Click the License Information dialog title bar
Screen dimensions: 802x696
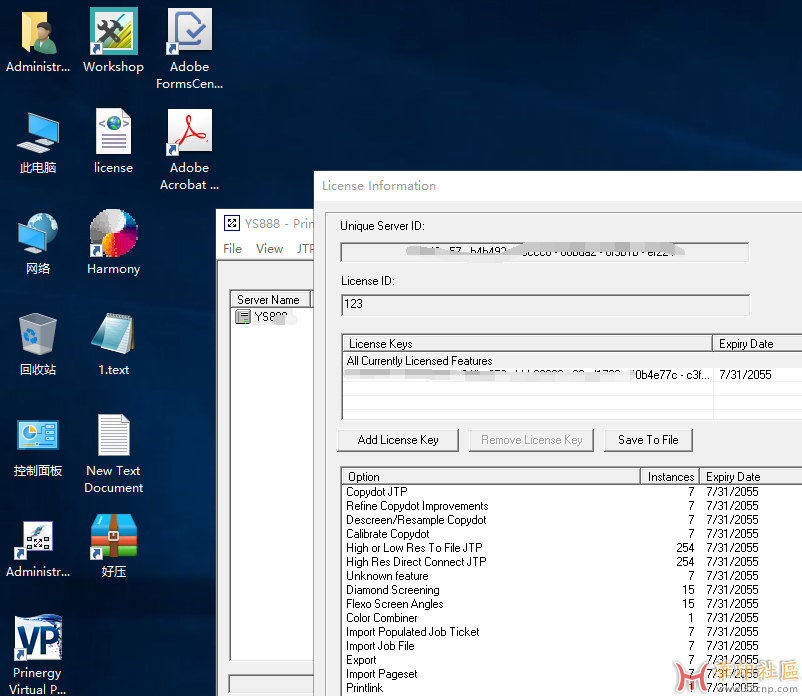click(x=558, y=186)
